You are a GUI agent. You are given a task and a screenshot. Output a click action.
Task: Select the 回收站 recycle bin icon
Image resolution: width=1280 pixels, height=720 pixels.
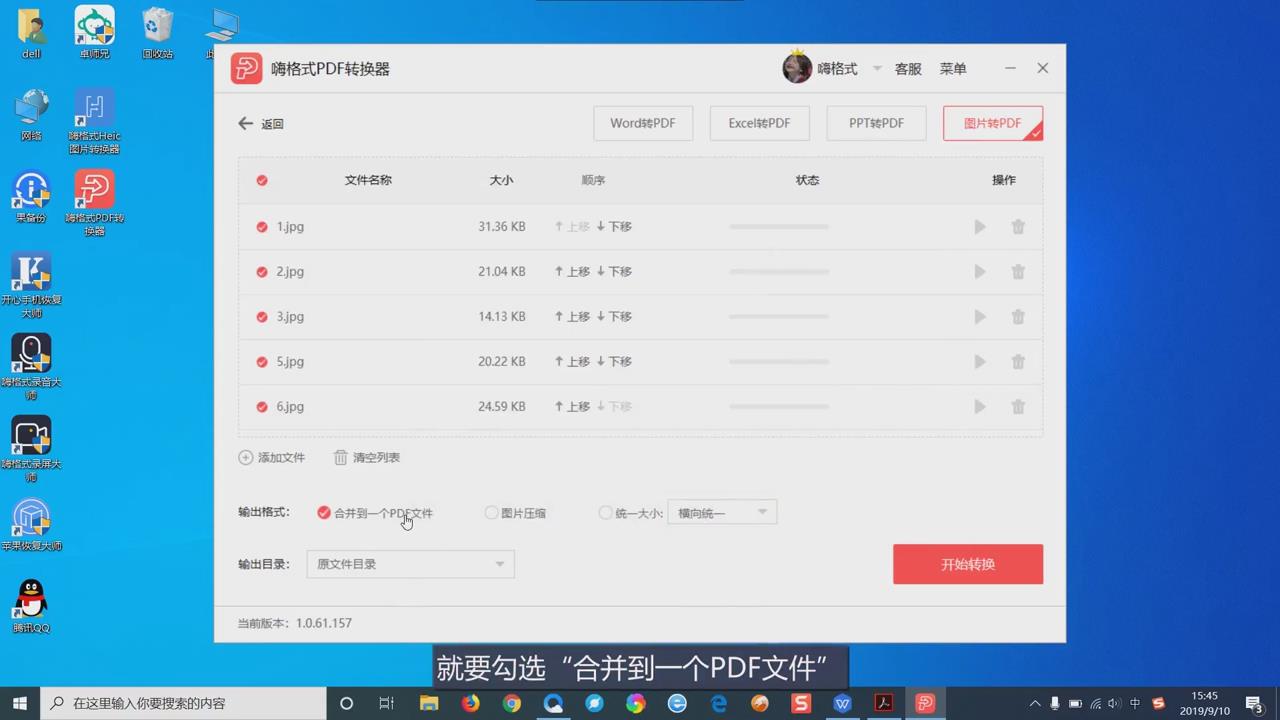point(157,33)
